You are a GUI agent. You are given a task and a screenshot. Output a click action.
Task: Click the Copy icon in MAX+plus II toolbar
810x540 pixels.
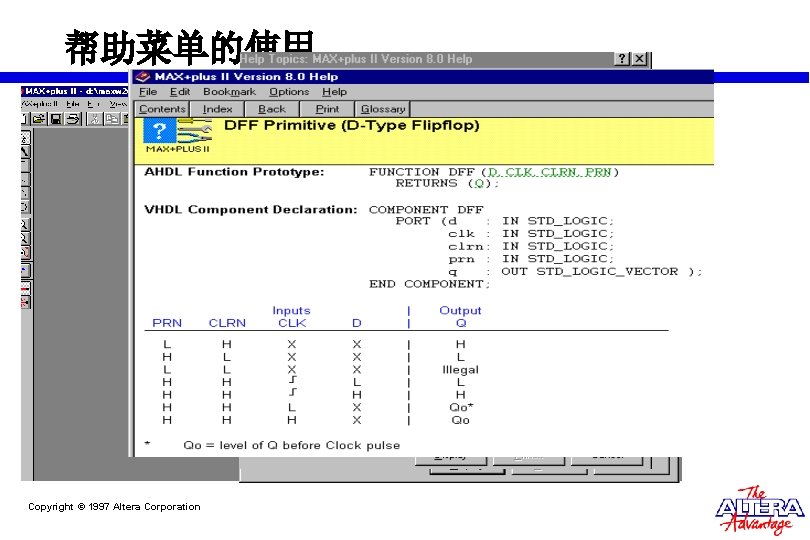click(x=112, y=119)
